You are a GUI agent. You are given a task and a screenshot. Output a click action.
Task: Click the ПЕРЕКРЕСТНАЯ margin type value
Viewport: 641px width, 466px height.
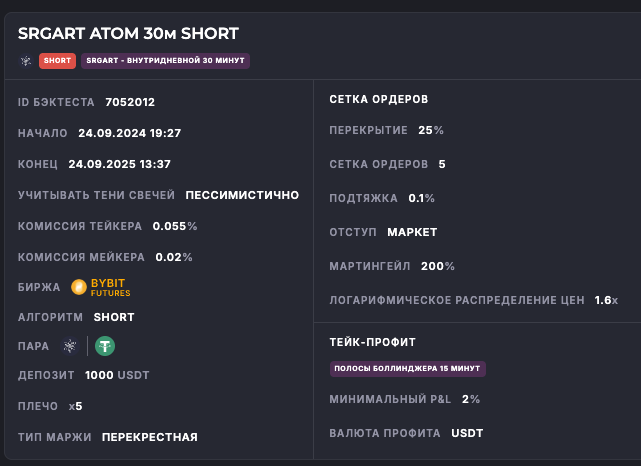coord(150,437)
